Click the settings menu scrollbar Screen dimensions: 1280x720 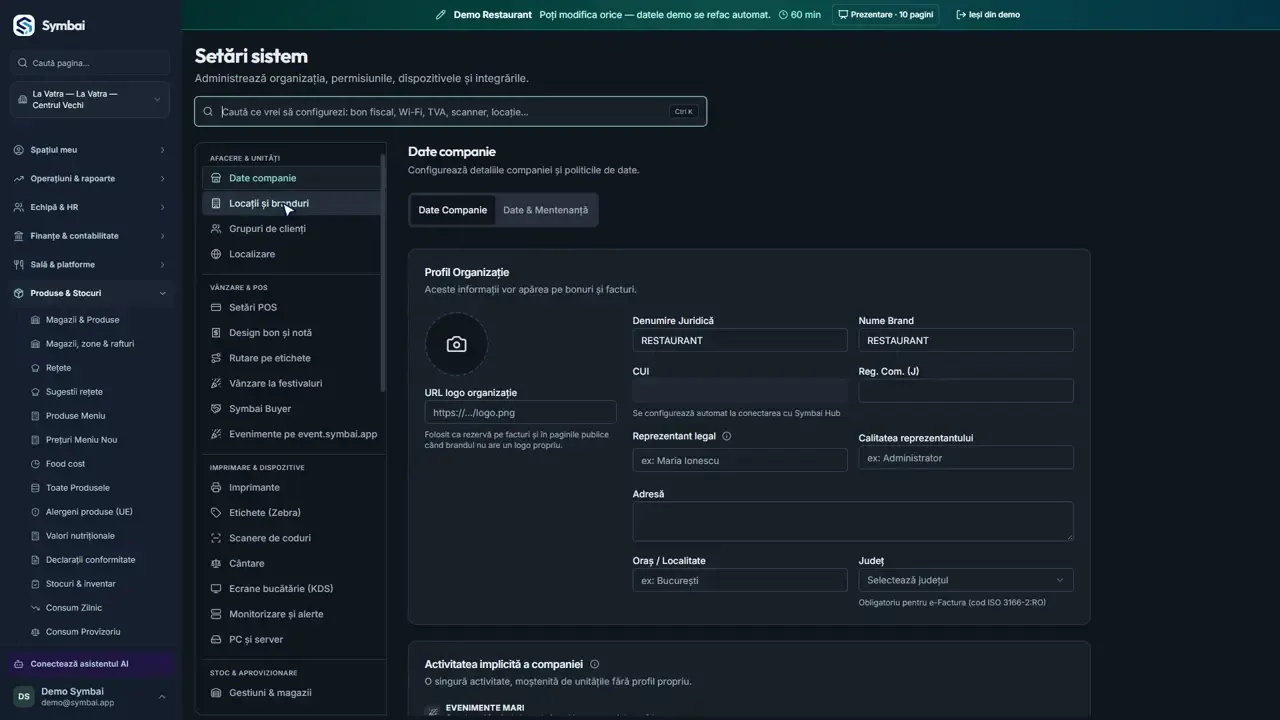(x=383, y=272)
